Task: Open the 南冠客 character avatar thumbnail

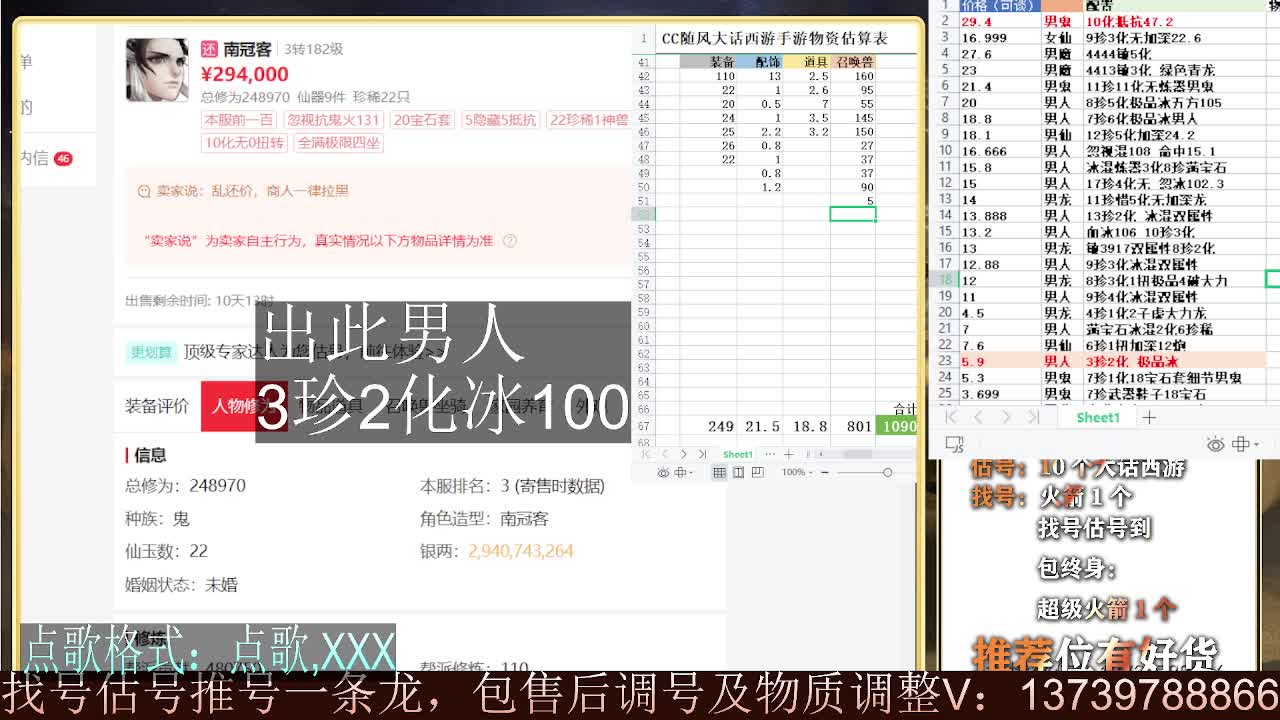Action: pyautogui.click(x=157, y=70)
